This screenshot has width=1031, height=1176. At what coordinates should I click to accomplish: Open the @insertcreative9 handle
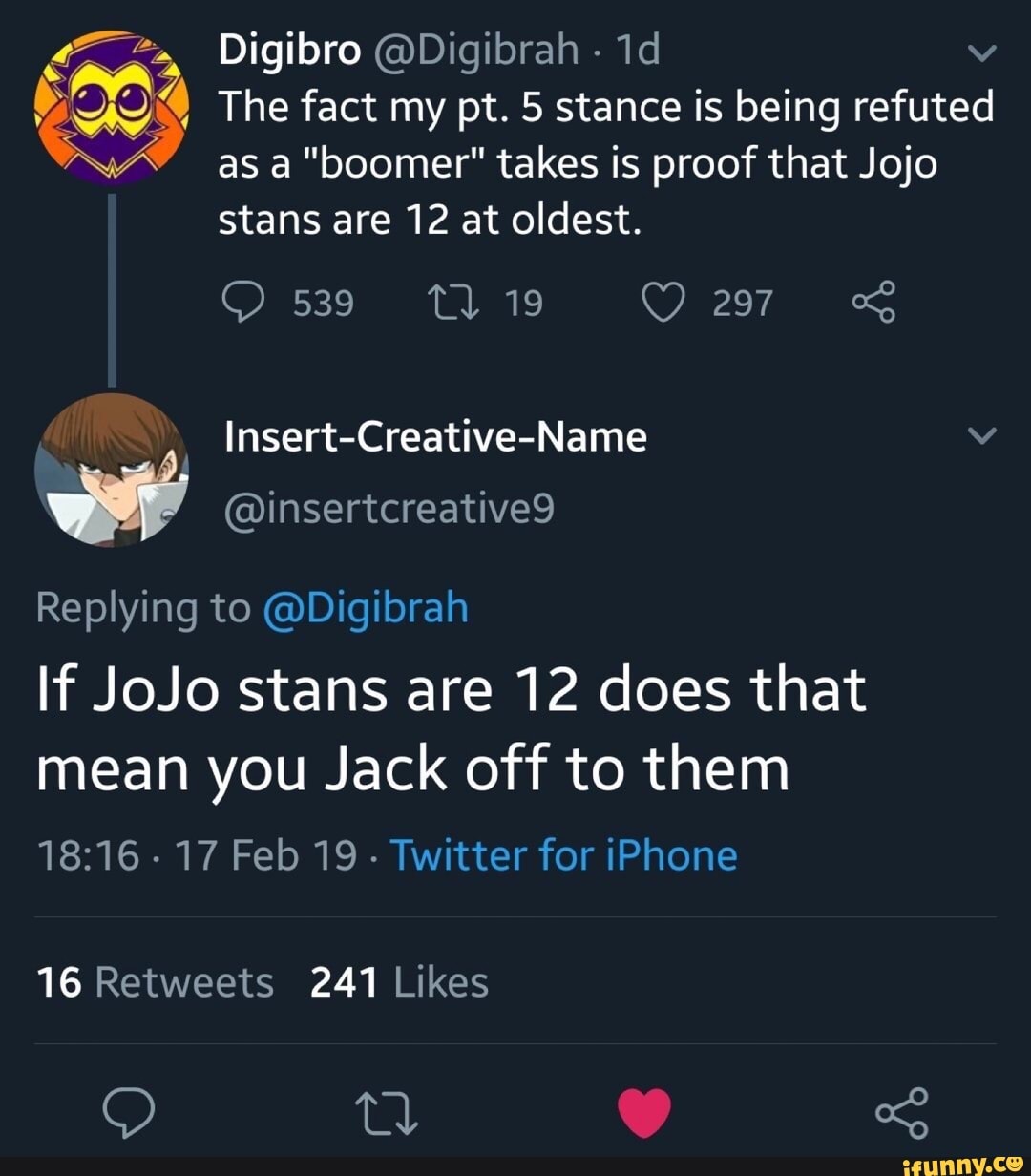tap(388, 510)
